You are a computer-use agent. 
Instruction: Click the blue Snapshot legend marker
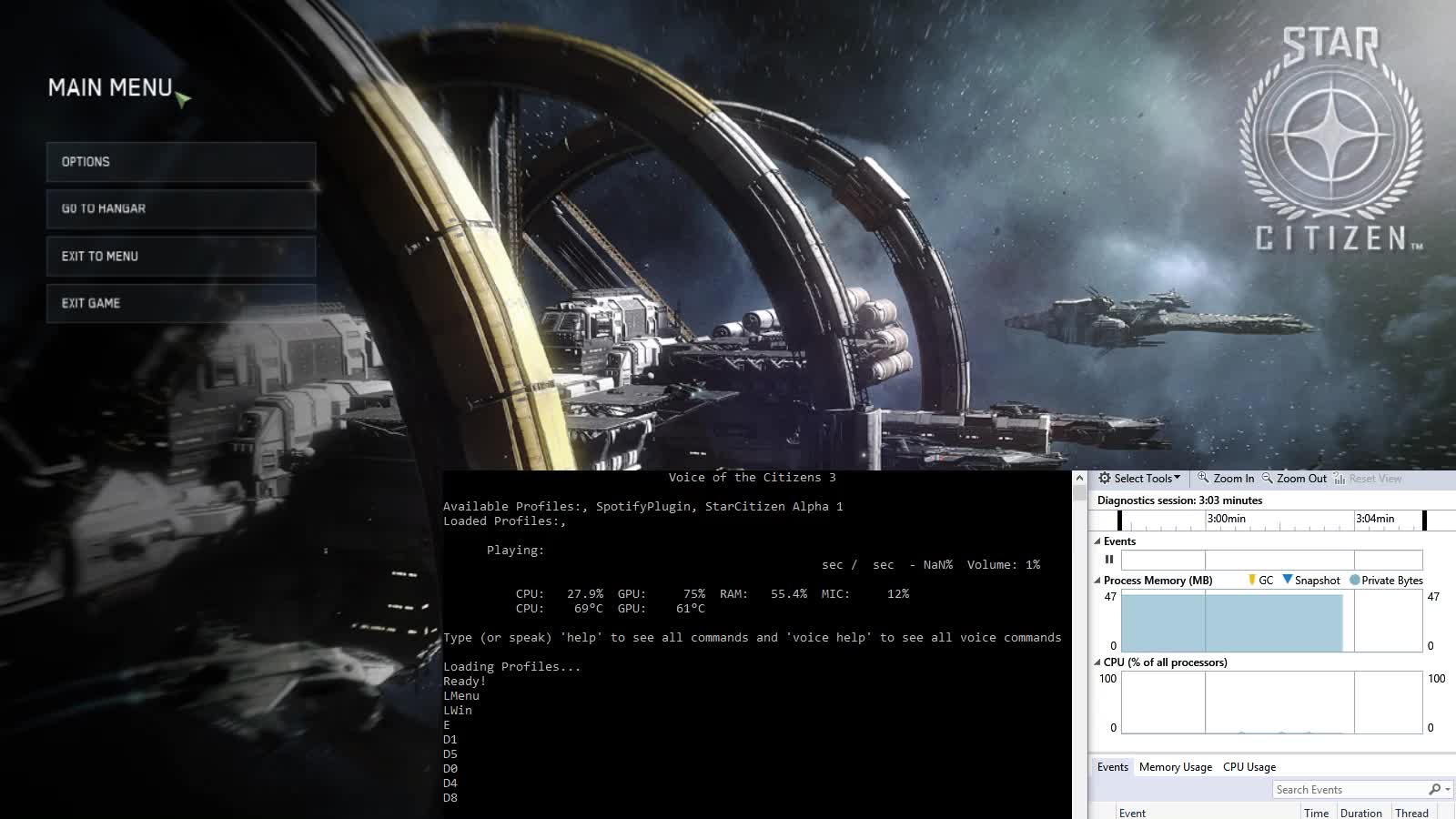tap(1287, 580)
